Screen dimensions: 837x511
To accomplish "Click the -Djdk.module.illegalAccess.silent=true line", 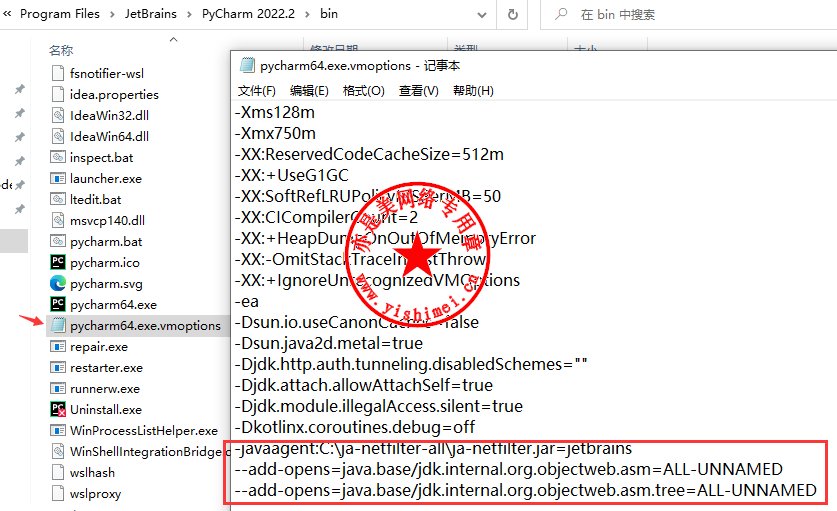I will 378,406.
